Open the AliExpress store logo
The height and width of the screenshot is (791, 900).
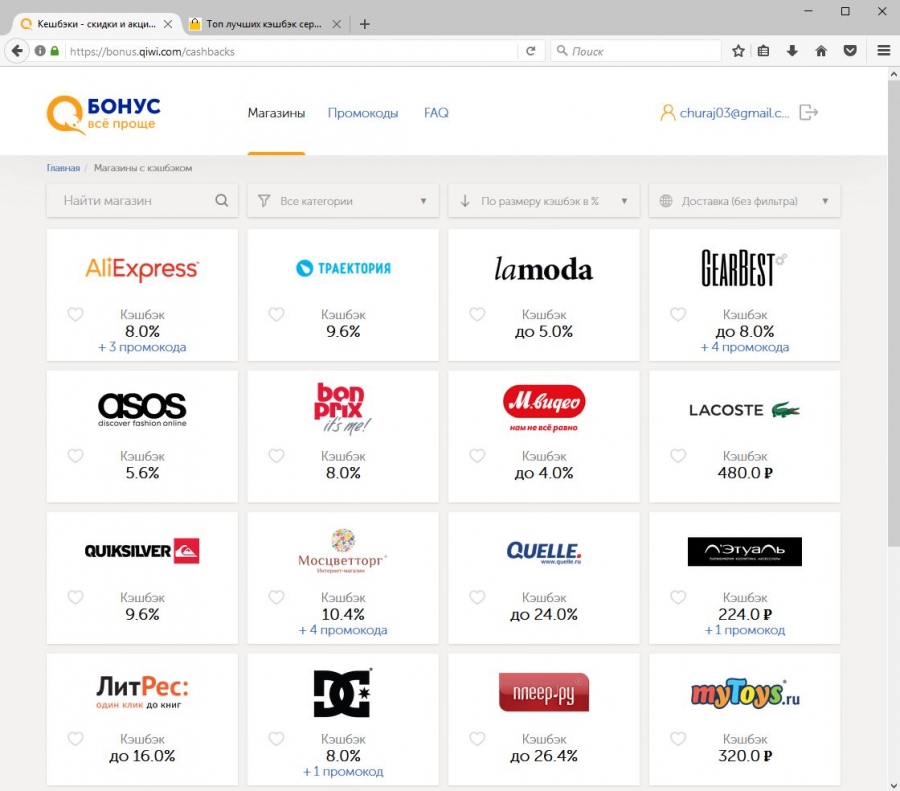point(142,269)
